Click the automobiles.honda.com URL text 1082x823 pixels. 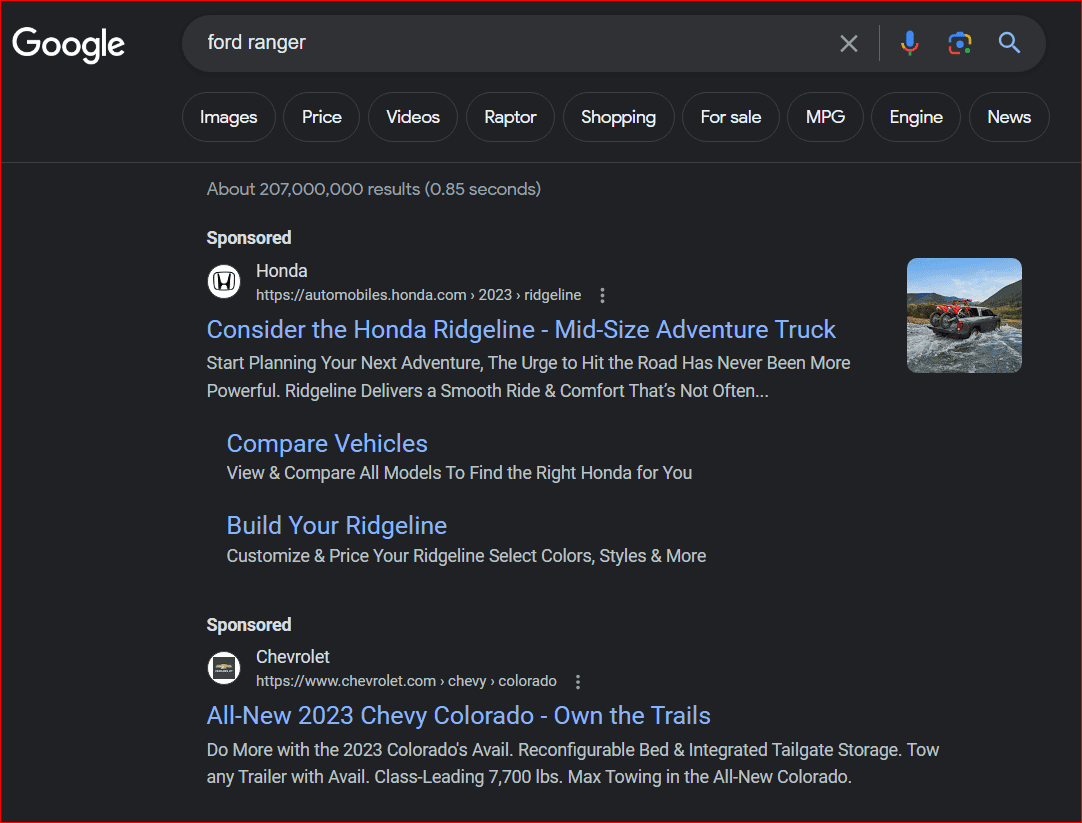[418, 295]
